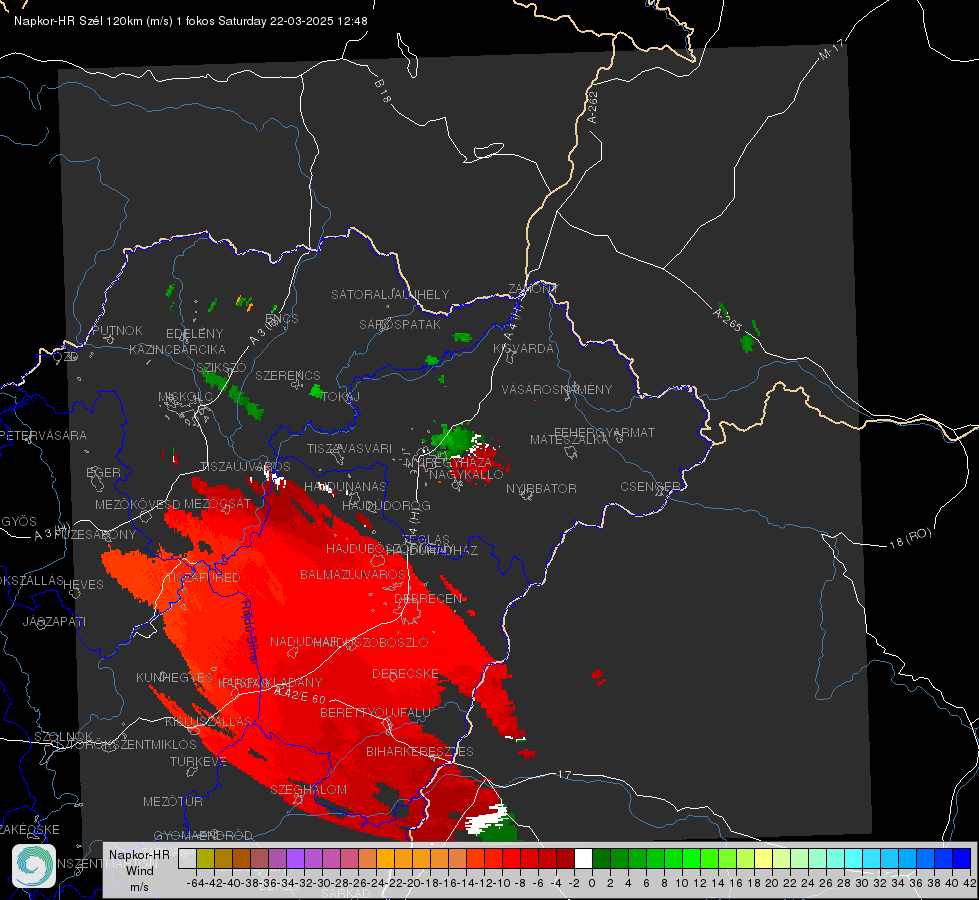979x900 pixels.
Task: Click the PUTNOK label
Action: pyautogui.click(x=117, y=330)
